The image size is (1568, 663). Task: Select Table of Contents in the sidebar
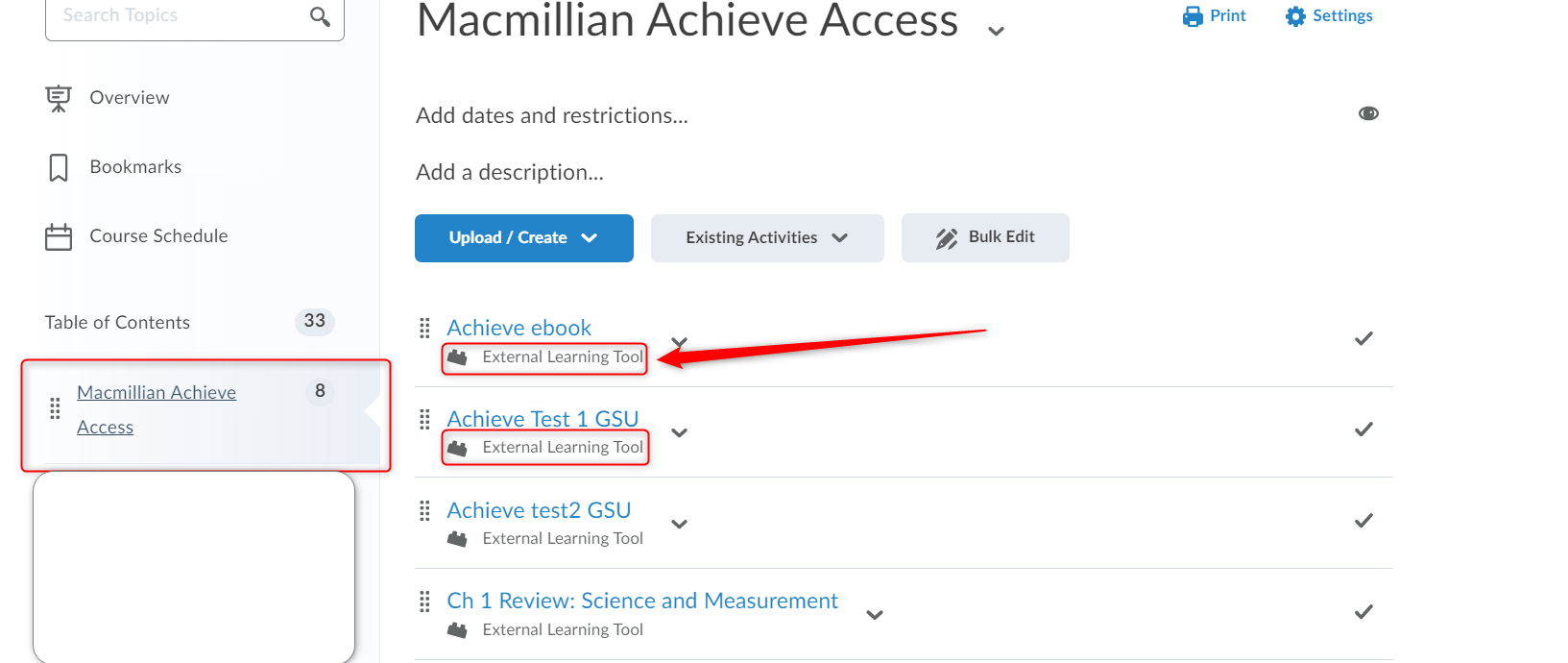[117, 323]
